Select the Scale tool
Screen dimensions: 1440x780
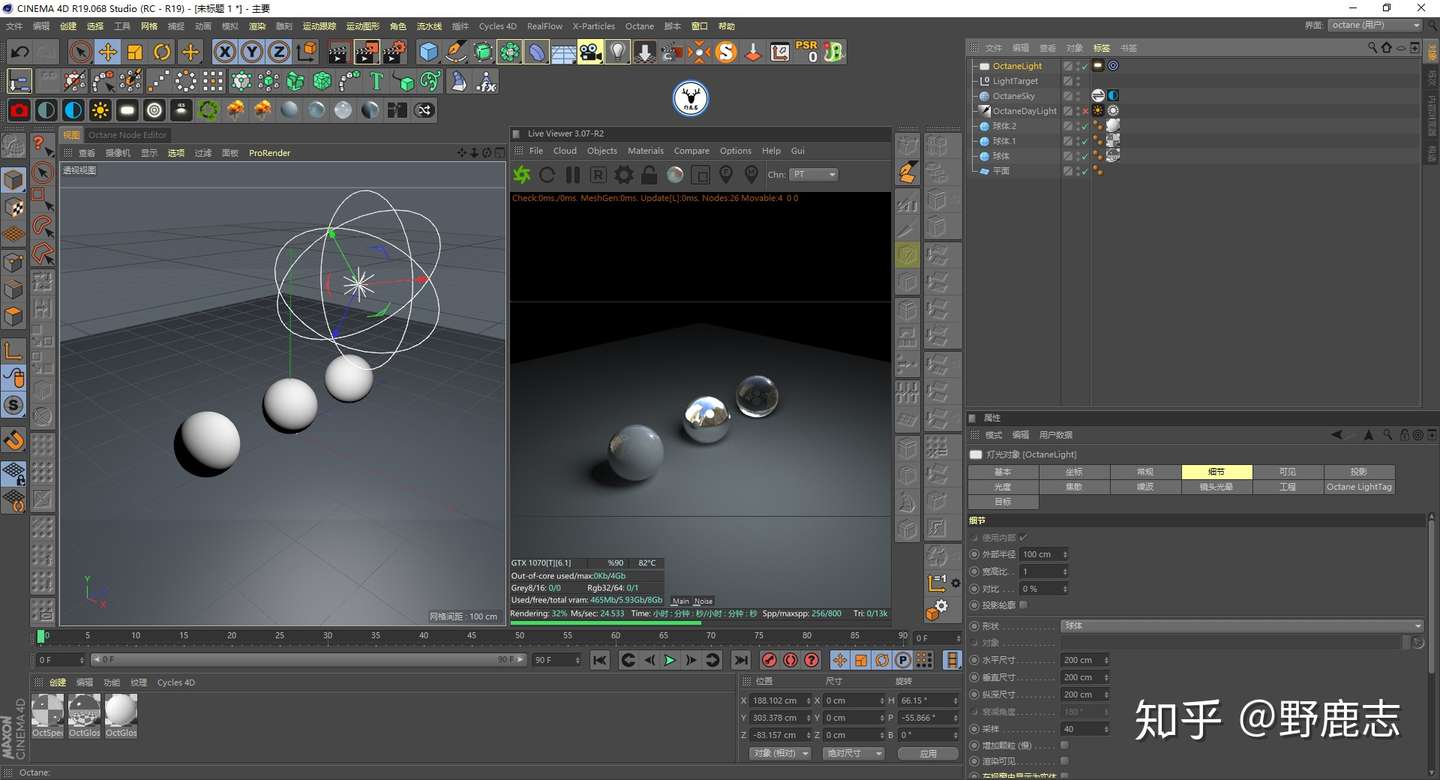pos(135,52)
